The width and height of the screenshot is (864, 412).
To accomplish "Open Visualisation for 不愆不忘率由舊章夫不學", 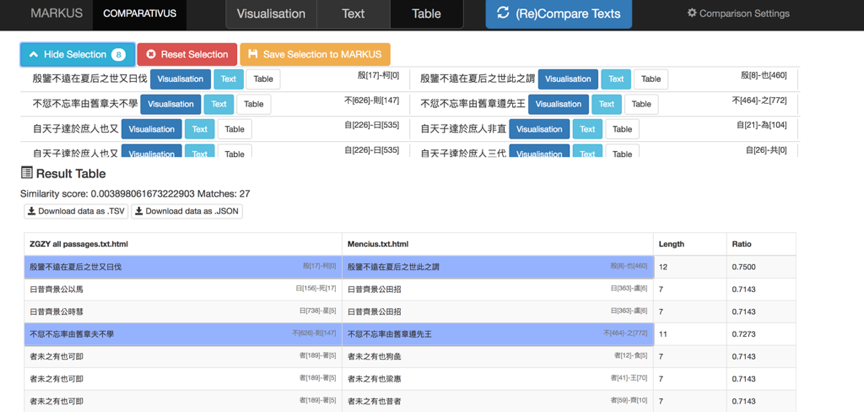I will 171,104.
